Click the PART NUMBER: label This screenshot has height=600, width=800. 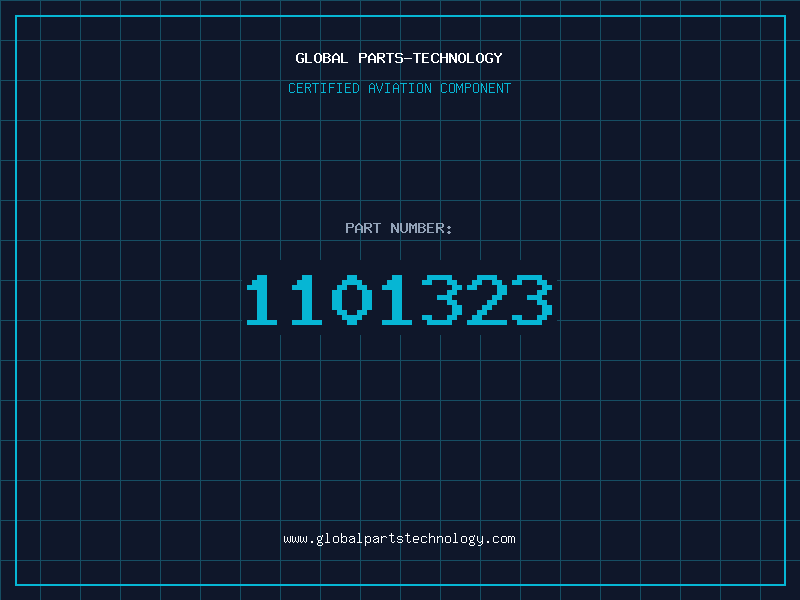[399, 228]
